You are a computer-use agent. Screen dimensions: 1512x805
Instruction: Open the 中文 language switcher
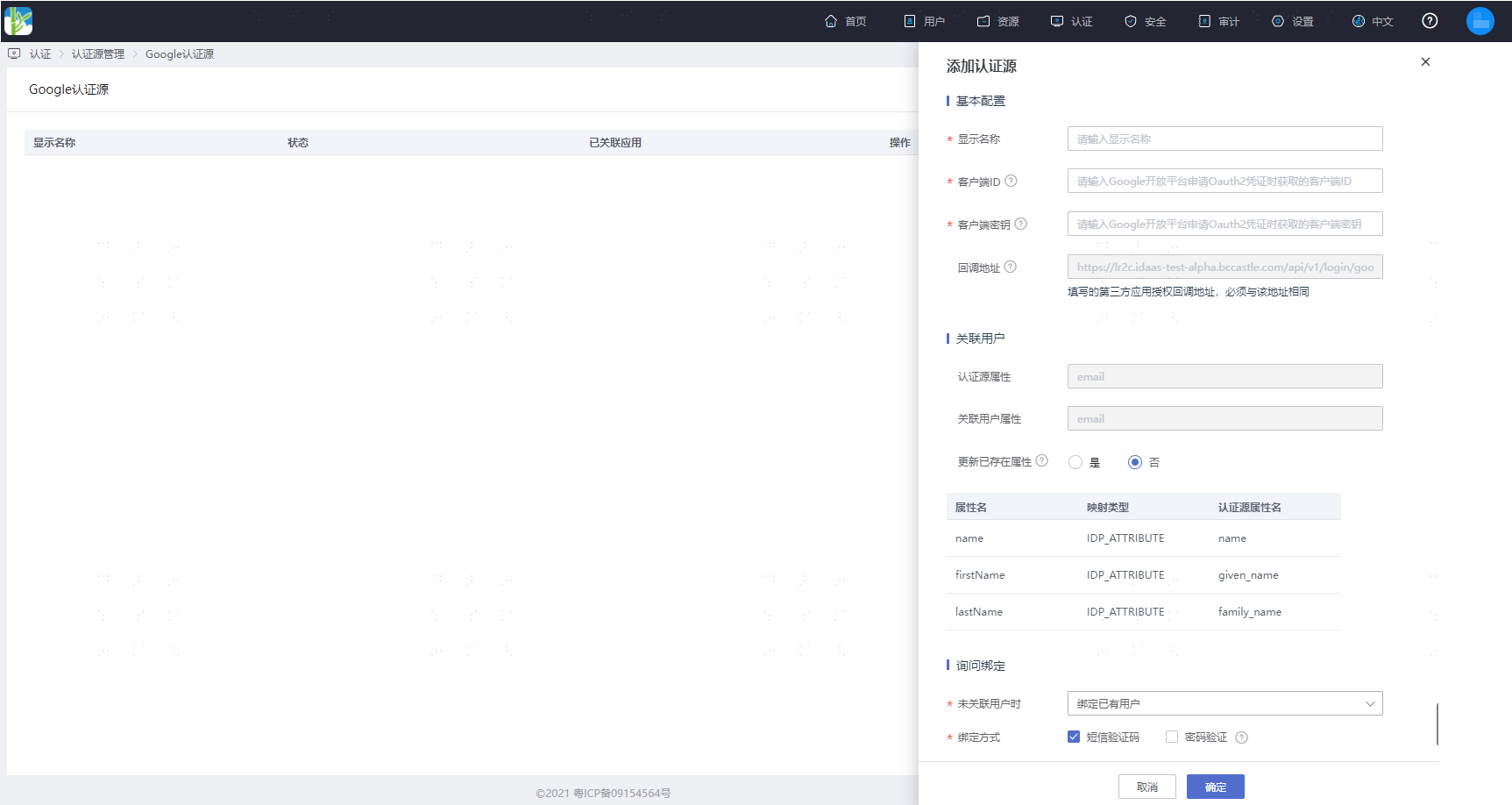[x=1373, y=21]
